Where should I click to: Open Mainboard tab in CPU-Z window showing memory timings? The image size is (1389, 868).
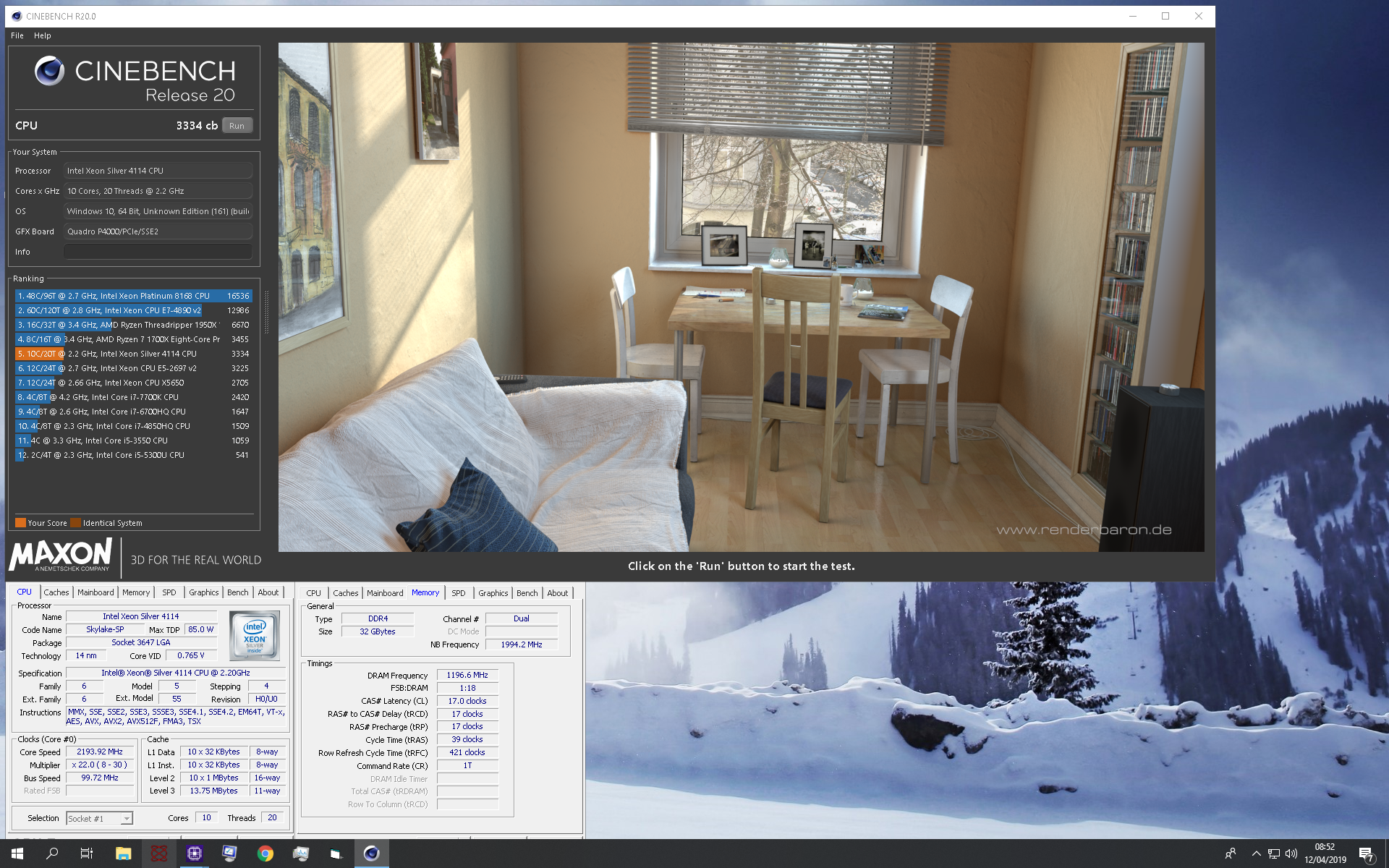pos(385,593)
